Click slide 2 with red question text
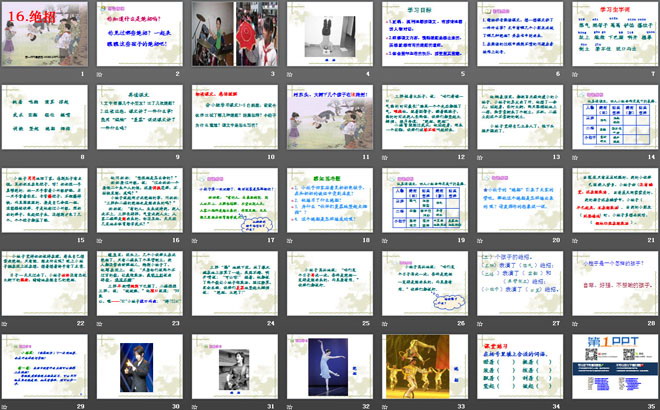 141,36
